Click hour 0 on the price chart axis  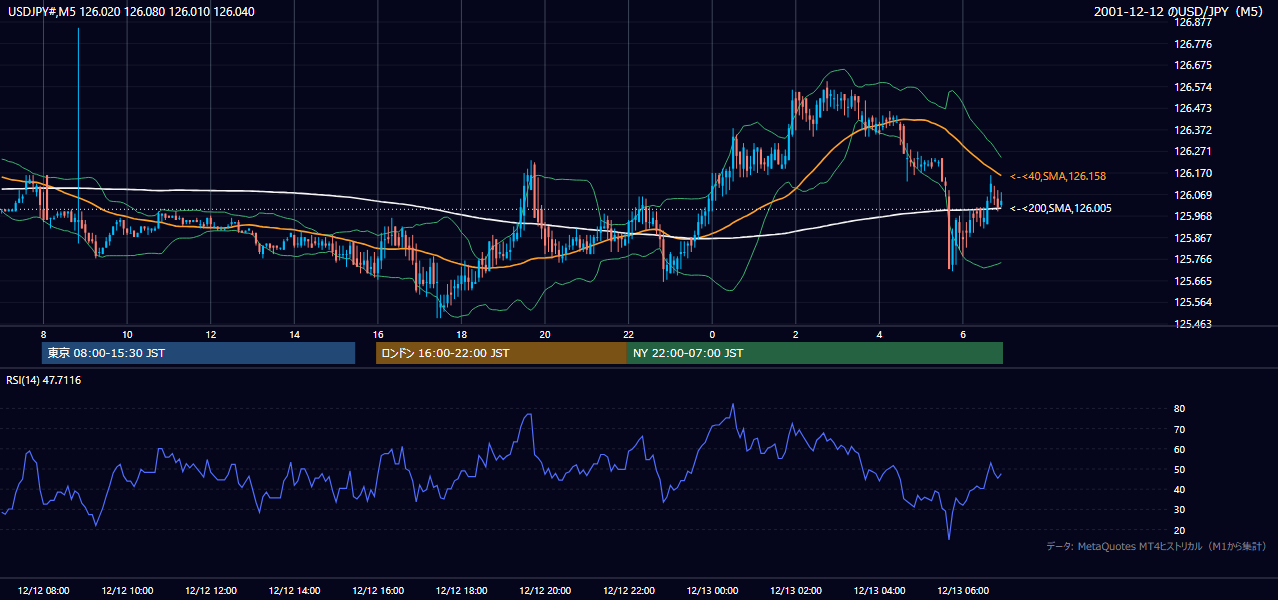tap(712, 334)
